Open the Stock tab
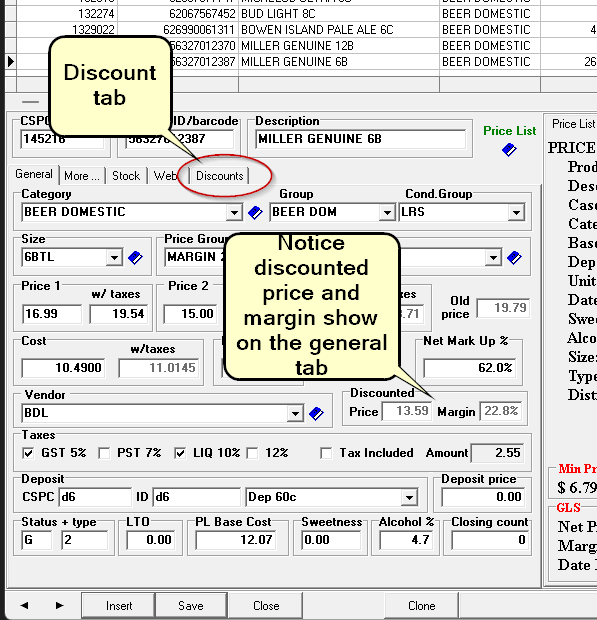Viewport: 597px width, 620px height. pos(126,176)
